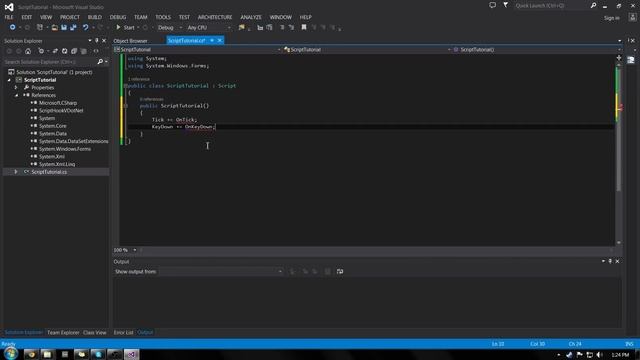Click the Open File folder icon
The height and width of the screenshot is (360, 640).
click(x=54, y=27)
